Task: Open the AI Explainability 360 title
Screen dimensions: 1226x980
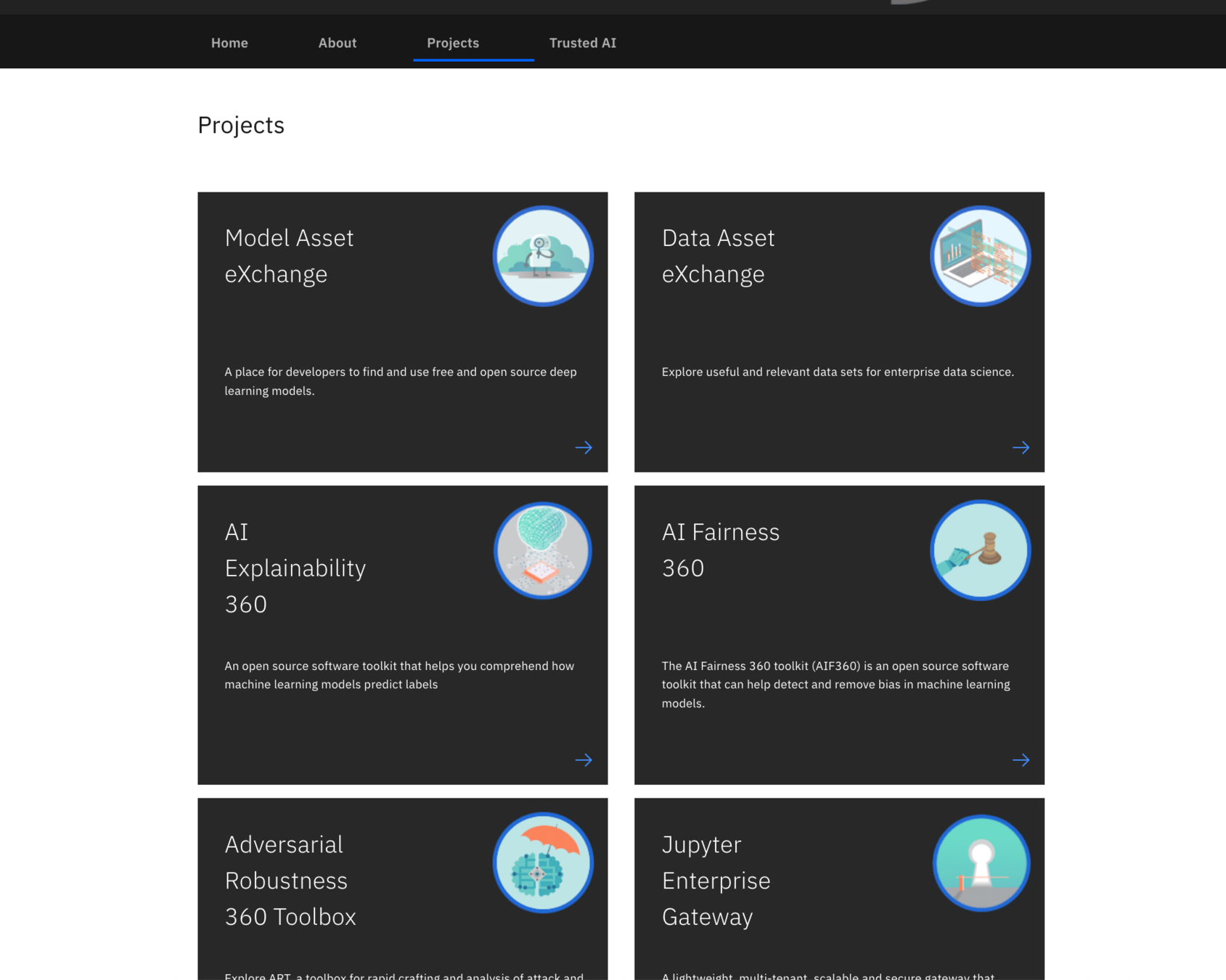Action: (295, 568)
